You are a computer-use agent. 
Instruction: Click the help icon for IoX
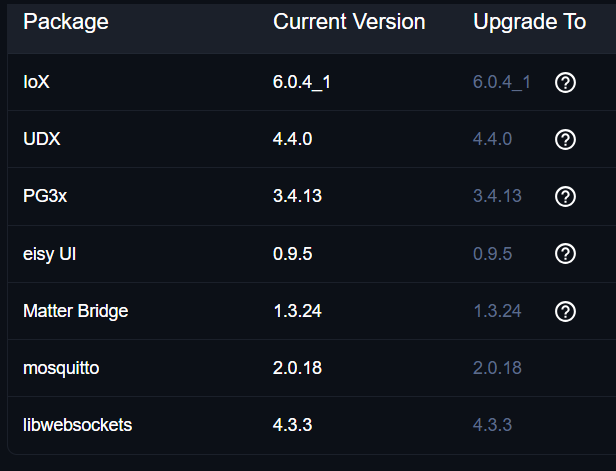click(565, 82)
